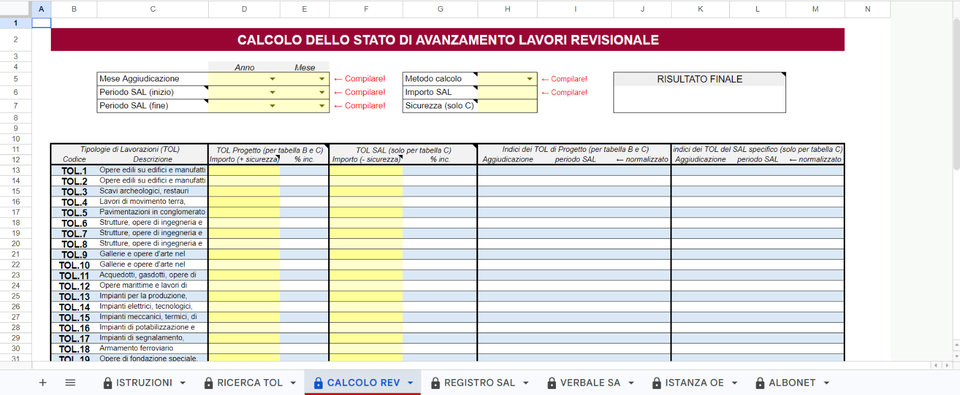This screenshot has width=960, height=395.
Task: Select the Periodo SAL (inizio) label cell
Action: [x=152, y=92]
